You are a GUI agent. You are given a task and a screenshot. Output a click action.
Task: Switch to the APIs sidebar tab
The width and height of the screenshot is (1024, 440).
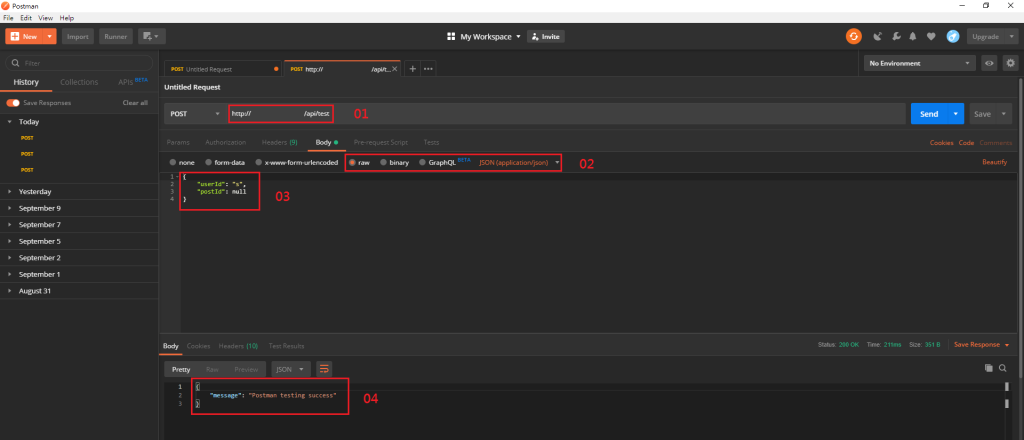(x=133, y=82)
